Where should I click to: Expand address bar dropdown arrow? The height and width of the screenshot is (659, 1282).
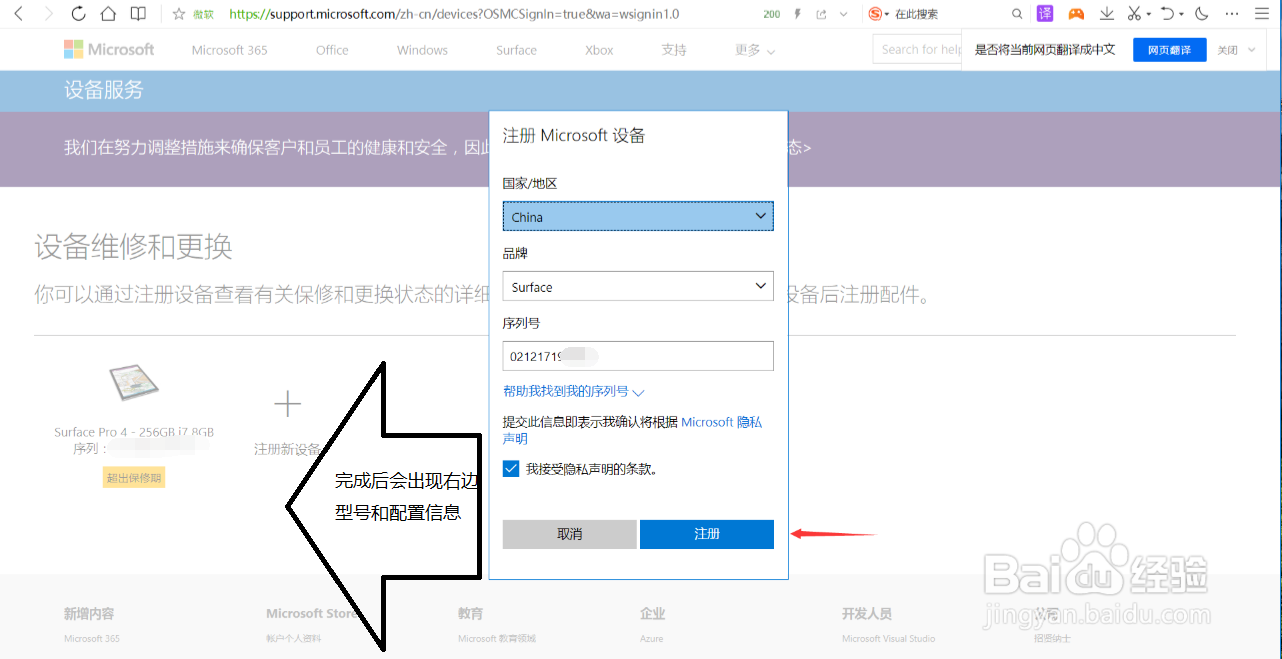click(x=845, y=14)
